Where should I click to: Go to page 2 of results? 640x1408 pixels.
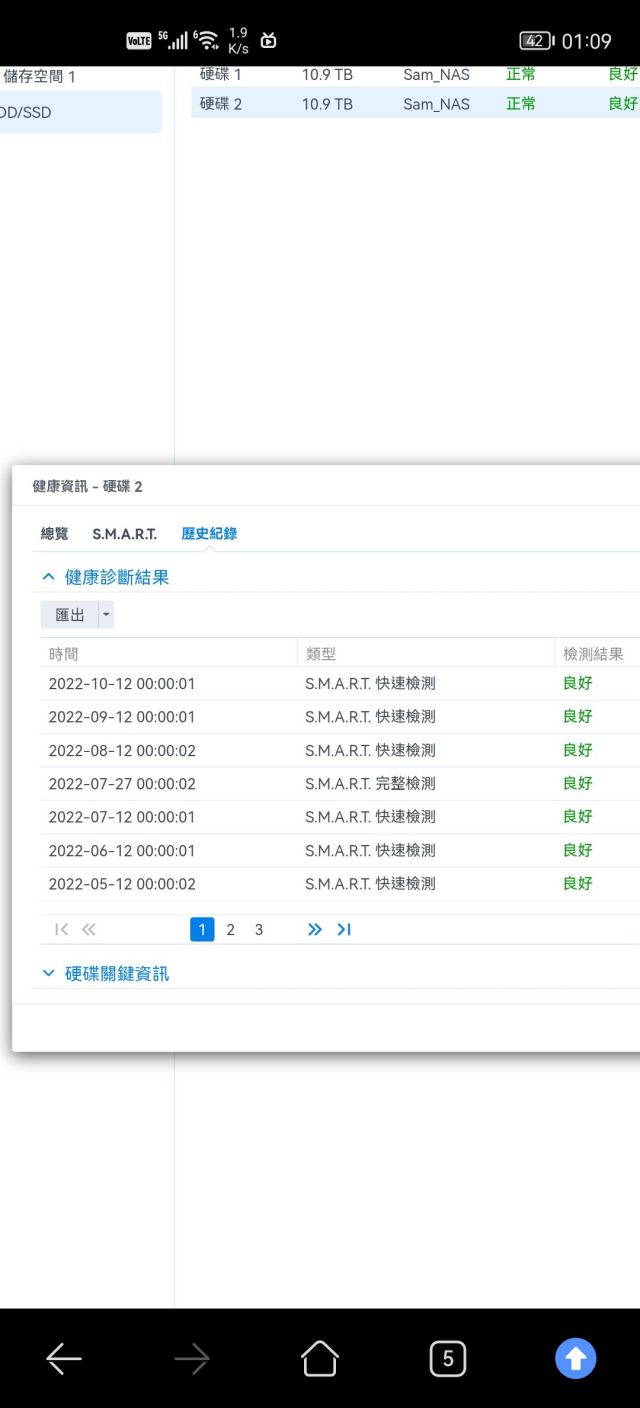pyautogui.click(x=230, y=930)
